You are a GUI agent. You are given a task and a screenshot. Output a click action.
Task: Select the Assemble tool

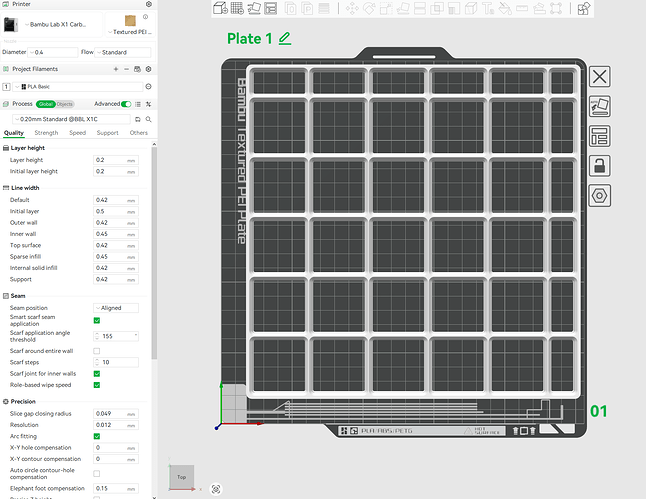click(539, 8)
